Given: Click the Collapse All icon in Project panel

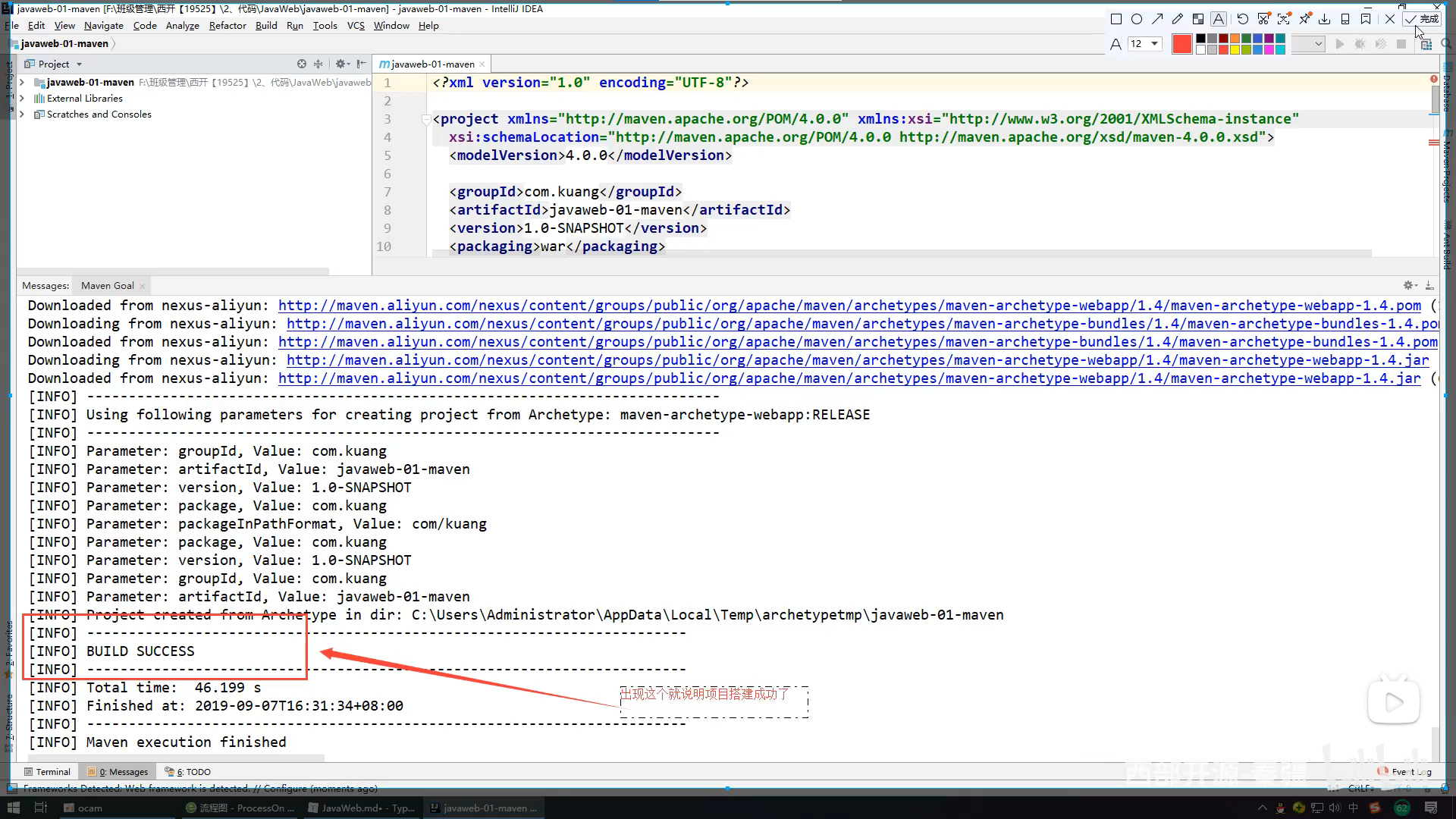Looking at the screenshot, I should point(318,64).
